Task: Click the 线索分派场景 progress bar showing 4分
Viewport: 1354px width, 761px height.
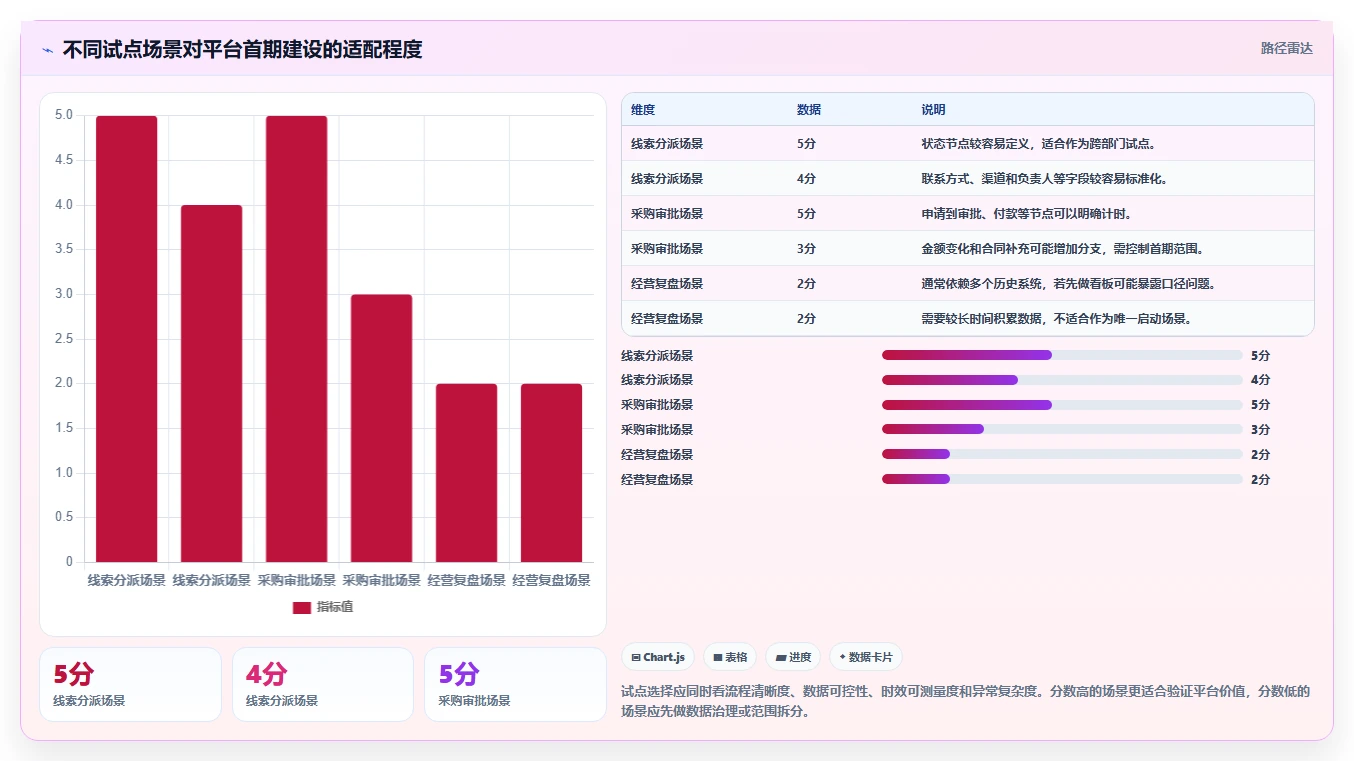Action: pyautogui.click(x=1062, y=380)
